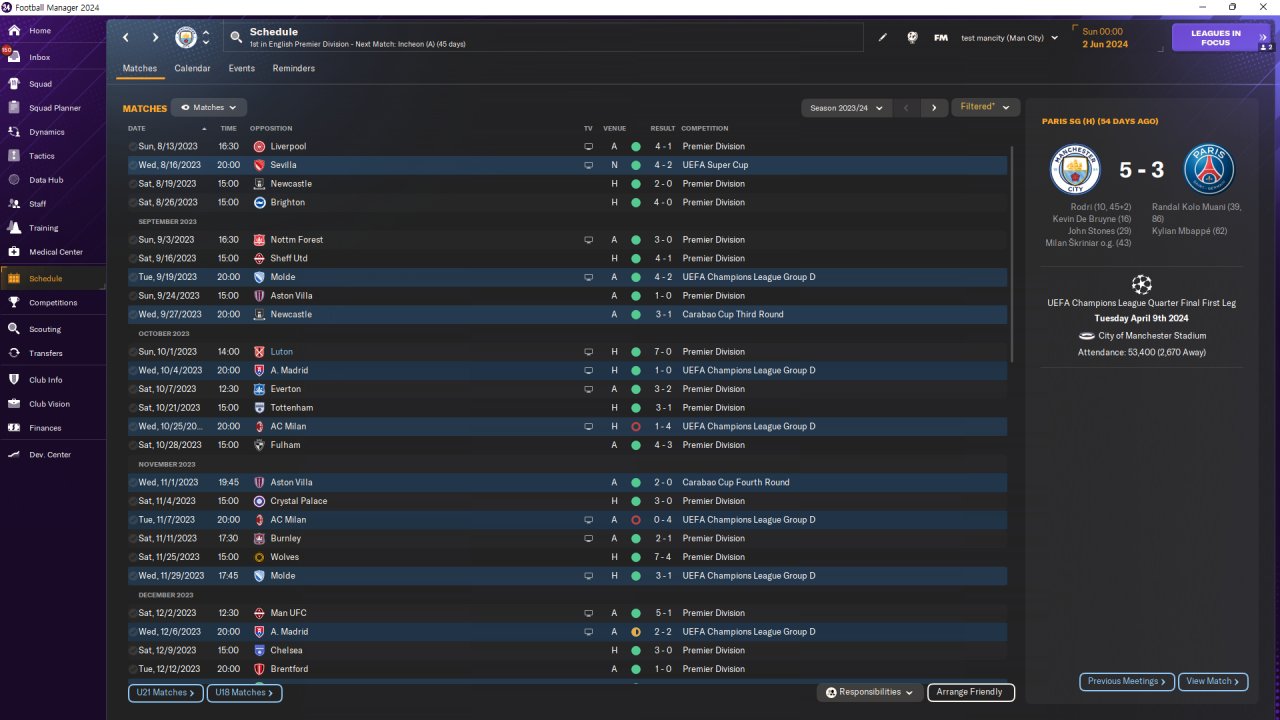Open the Training section

click(43, 228)
